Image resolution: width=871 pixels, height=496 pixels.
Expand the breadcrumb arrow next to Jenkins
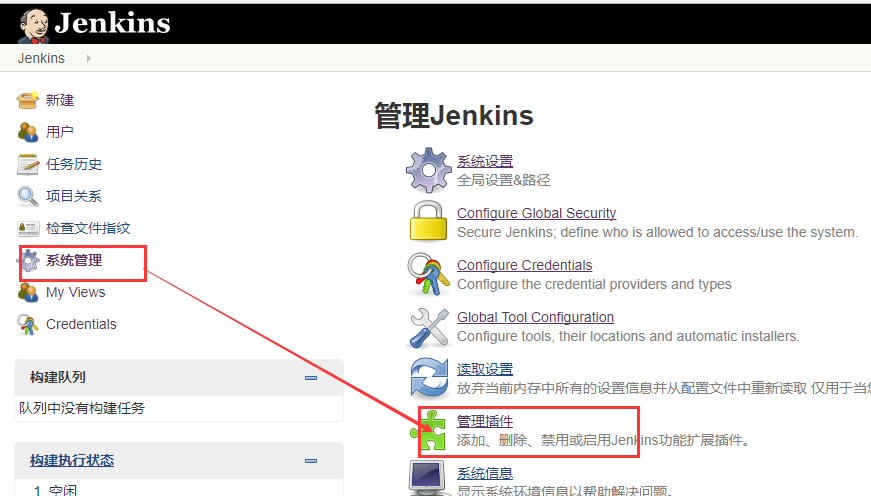pyautogui.click(x=88, y=58)
